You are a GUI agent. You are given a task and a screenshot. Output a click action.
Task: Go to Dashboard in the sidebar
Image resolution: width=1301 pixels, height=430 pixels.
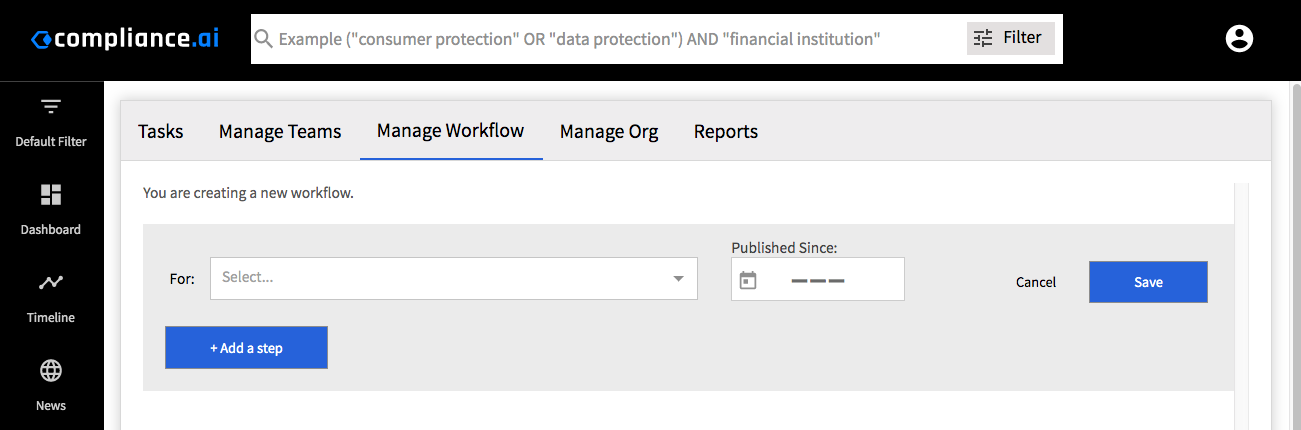click(51, 194)
